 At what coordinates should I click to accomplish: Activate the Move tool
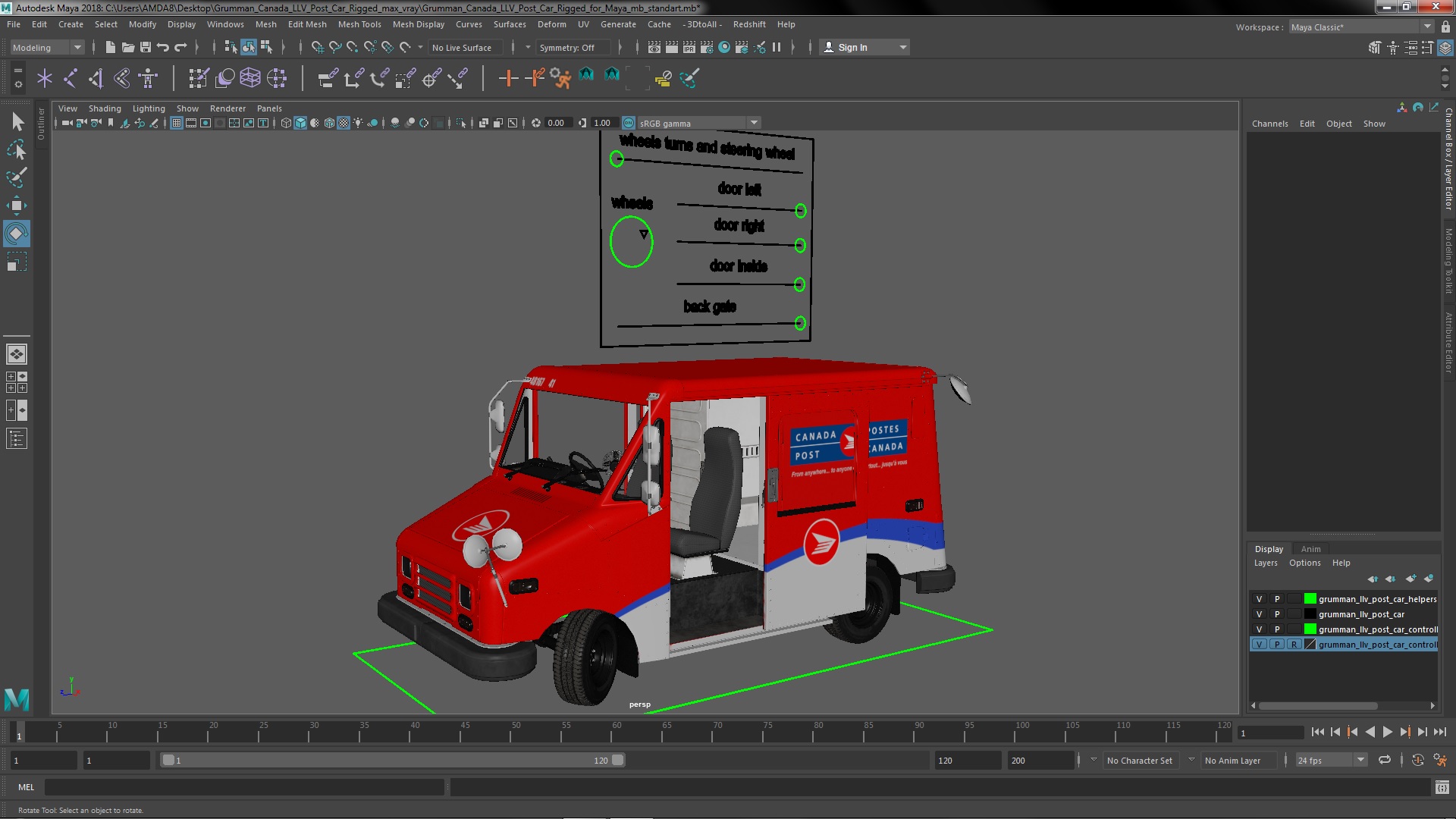(x=17, y=206)
